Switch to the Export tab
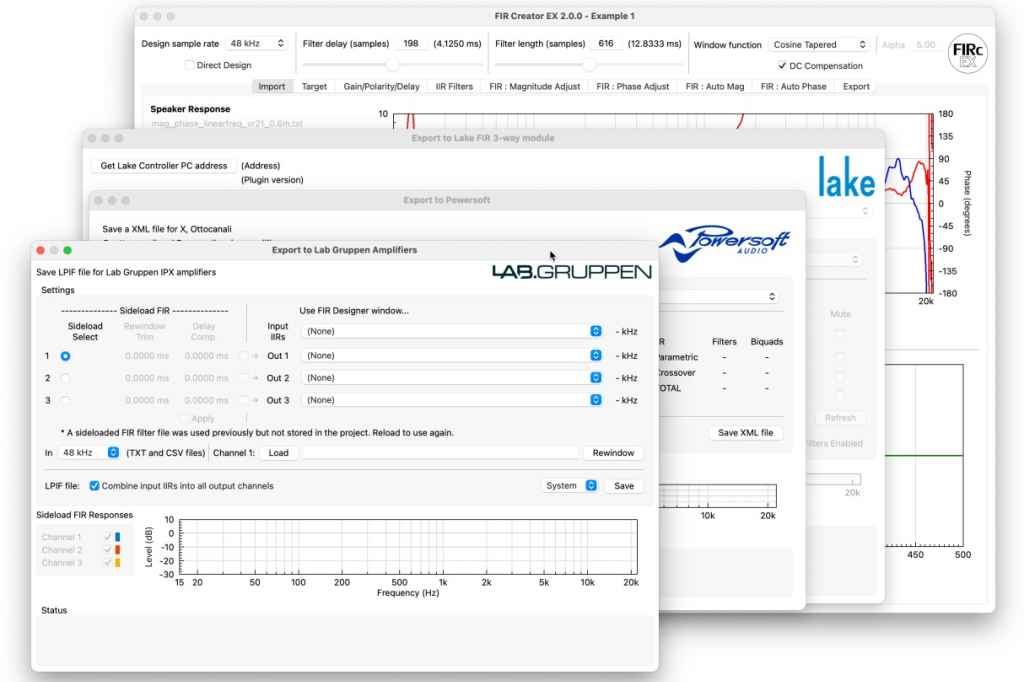This screenshot has width=1024, height=682. click(856, 86)
